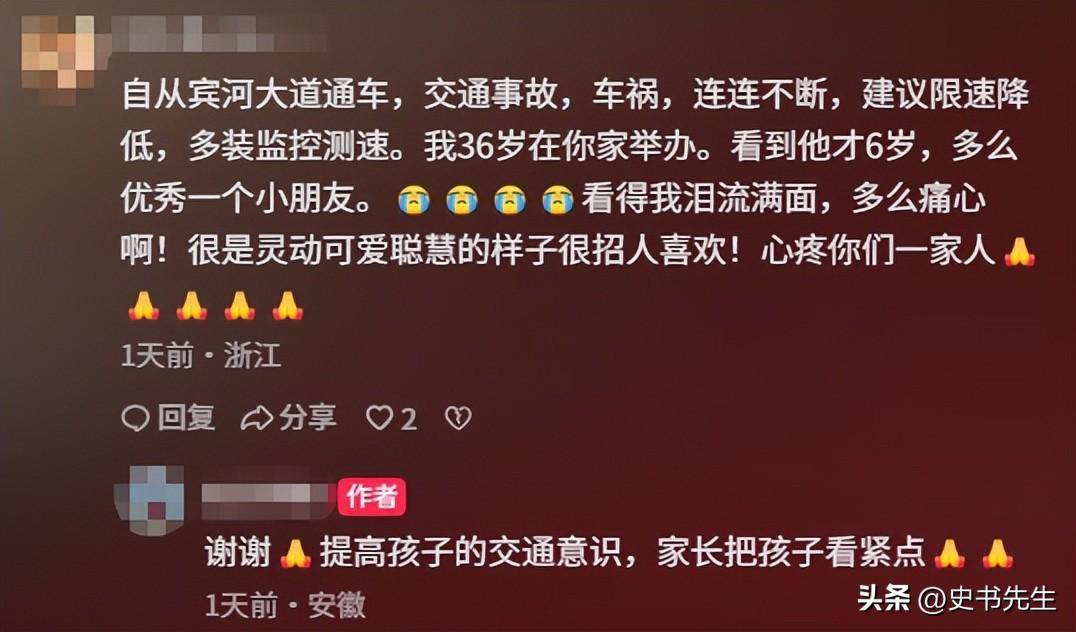Click the 回复 text label
The image size is (1076, 632).
(x=187, y=417)
